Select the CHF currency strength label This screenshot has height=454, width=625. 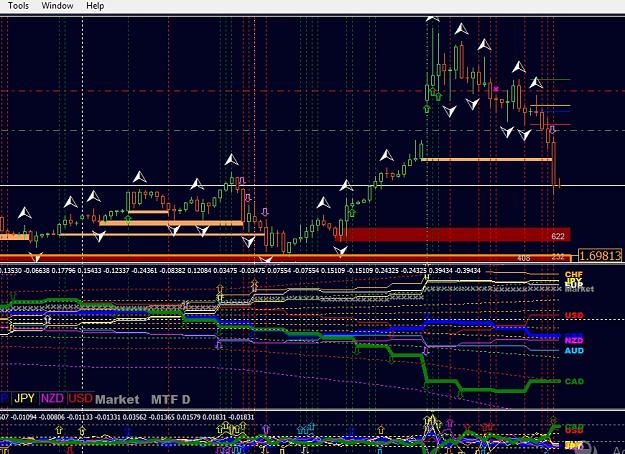pyautogui.click(x=574, y=274)
